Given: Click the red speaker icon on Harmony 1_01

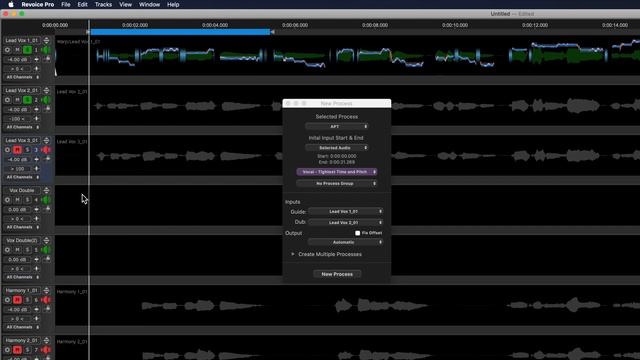Looking at the screenshot, I should 46,300.
